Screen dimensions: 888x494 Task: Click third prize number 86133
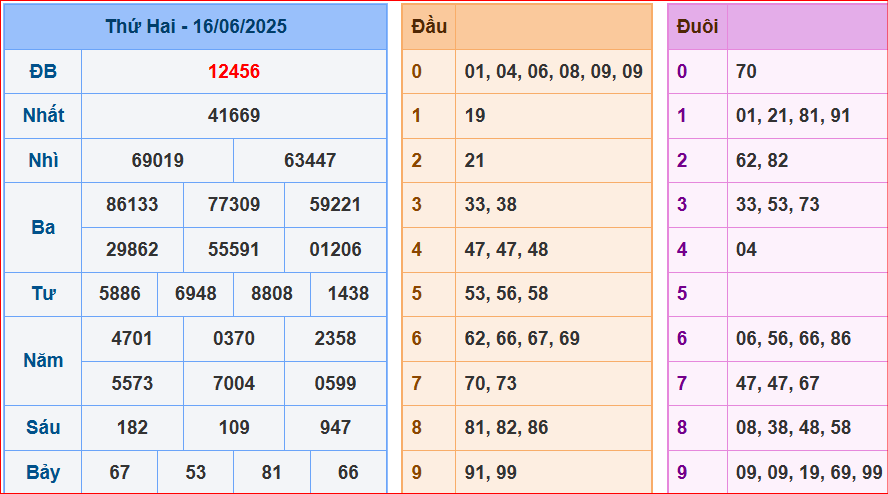(x=132, y=205)
